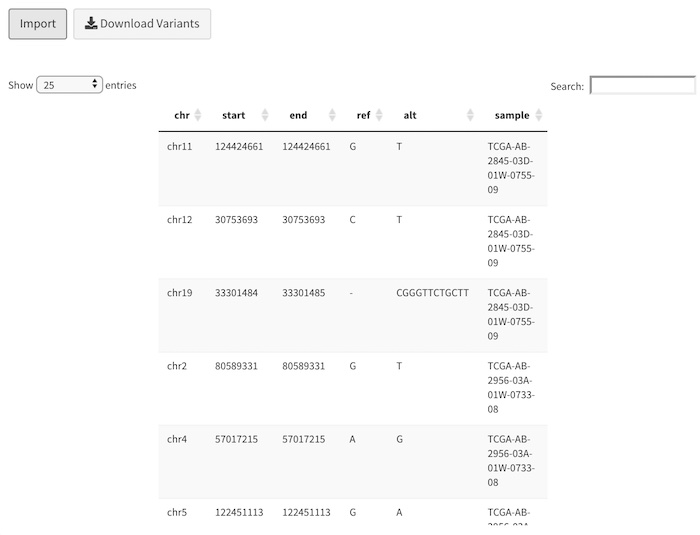Click sort arrows icon beside ref column
Image resolution: width=700 pixels, height=535 pixels.
[x=379, y=116]
